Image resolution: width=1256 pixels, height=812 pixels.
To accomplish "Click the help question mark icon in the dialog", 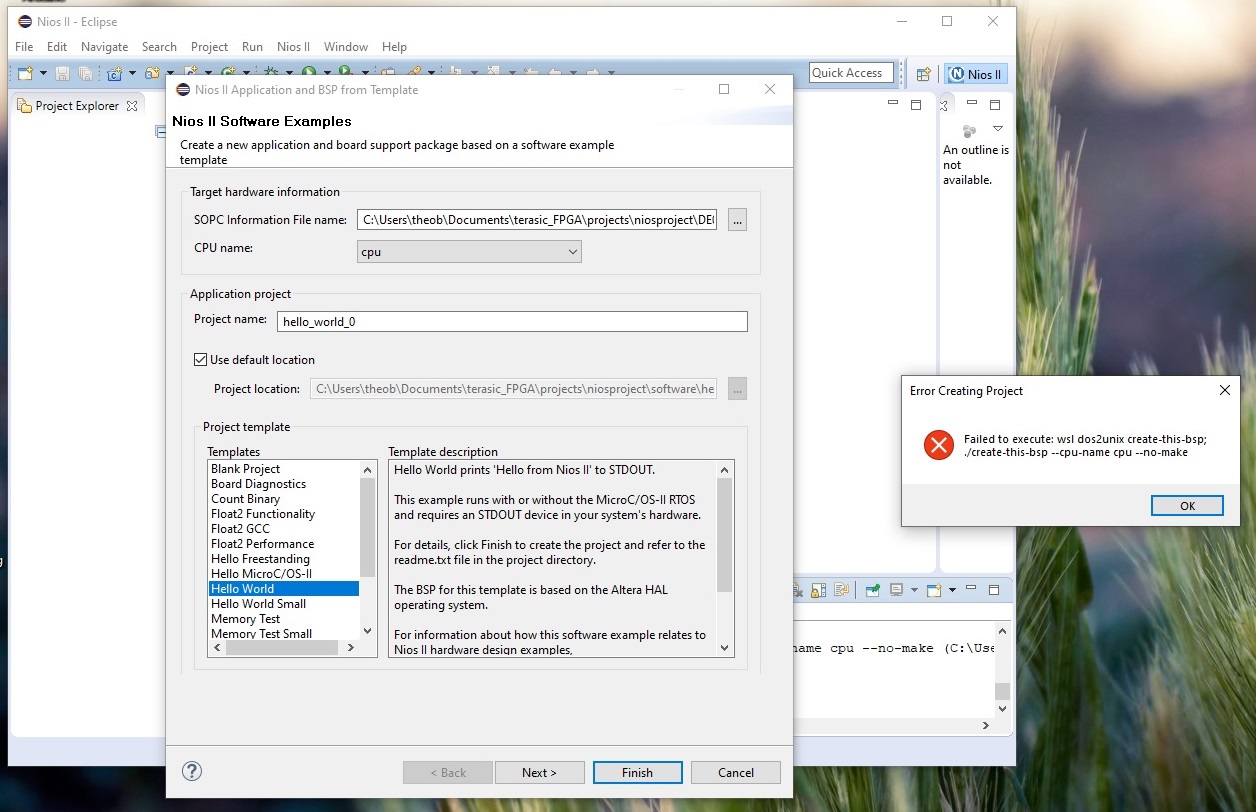I will click(x=193, y=771).
